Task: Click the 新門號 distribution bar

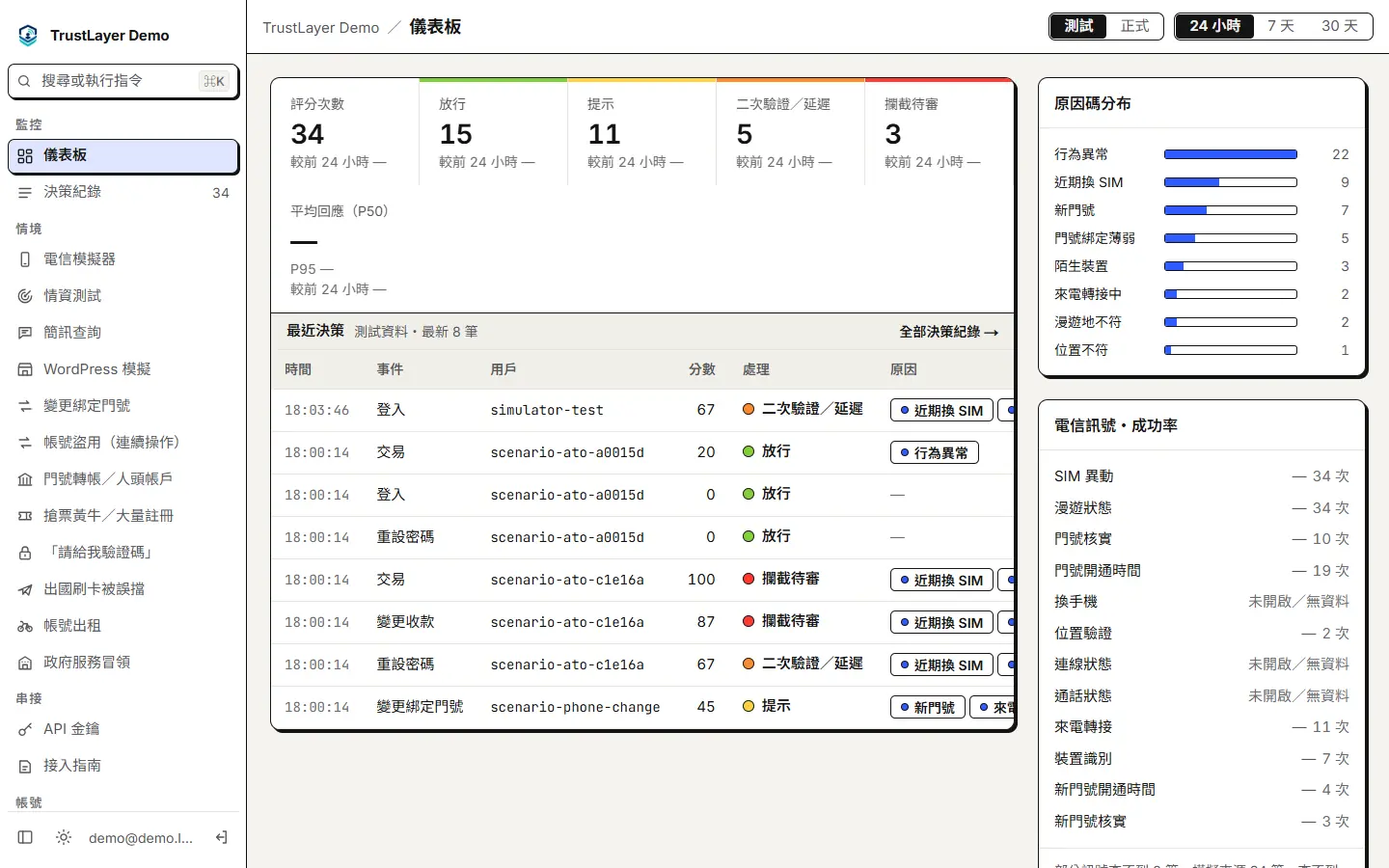Action: pos(1230,210)
